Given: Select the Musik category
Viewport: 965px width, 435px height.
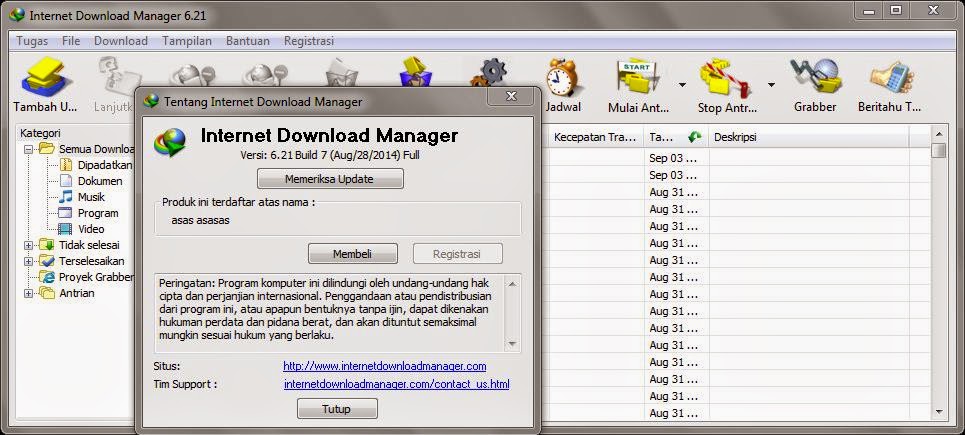Looking at the screenshot, I should [82, 197].
